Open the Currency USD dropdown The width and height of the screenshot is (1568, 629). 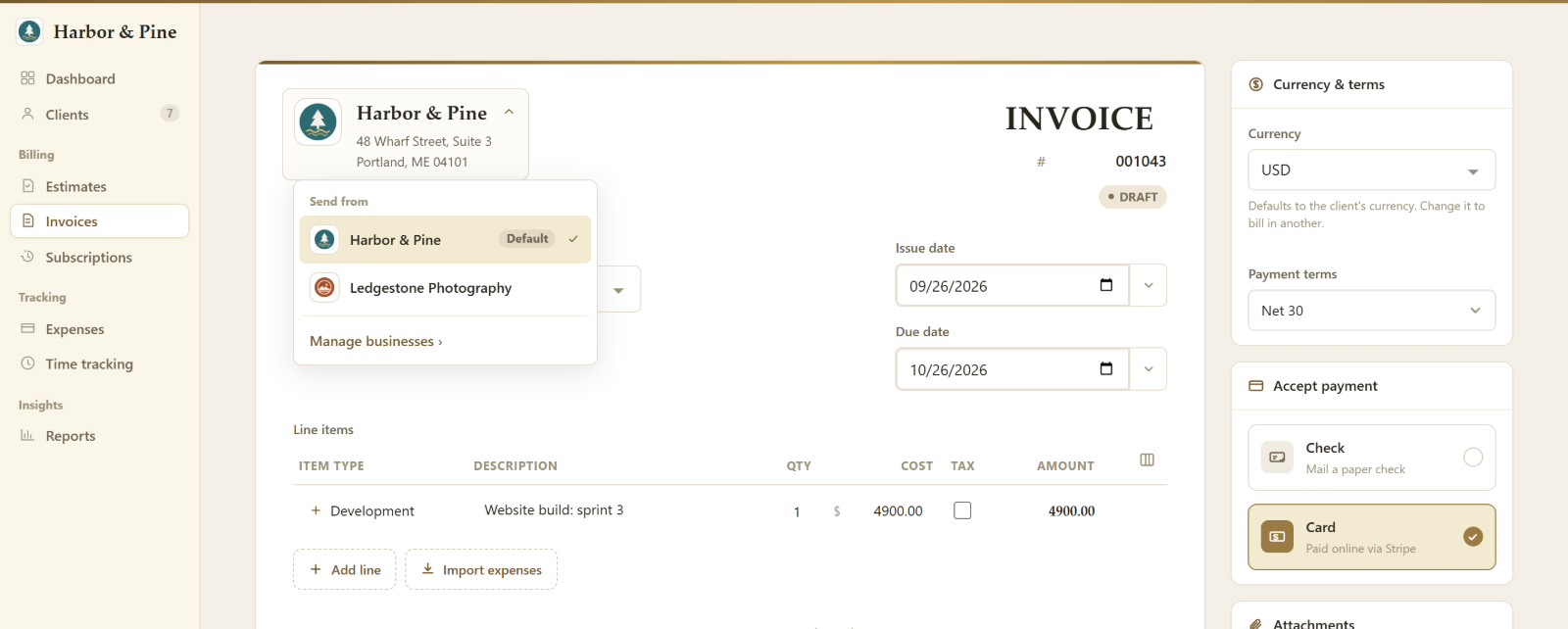pos(1372,169)
